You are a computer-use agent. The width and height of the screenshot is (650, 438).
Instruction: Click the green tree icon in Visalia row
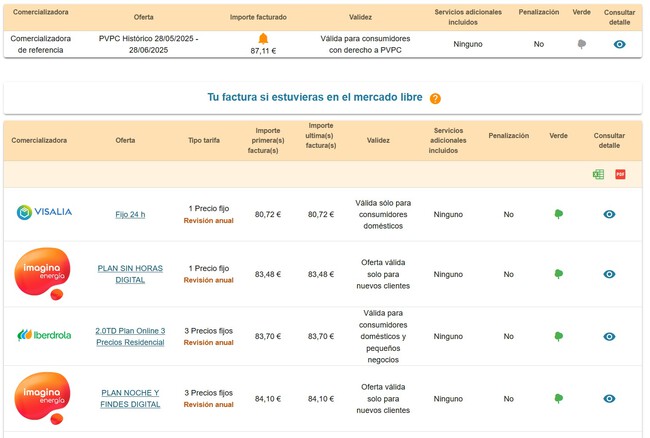(558, 214)
